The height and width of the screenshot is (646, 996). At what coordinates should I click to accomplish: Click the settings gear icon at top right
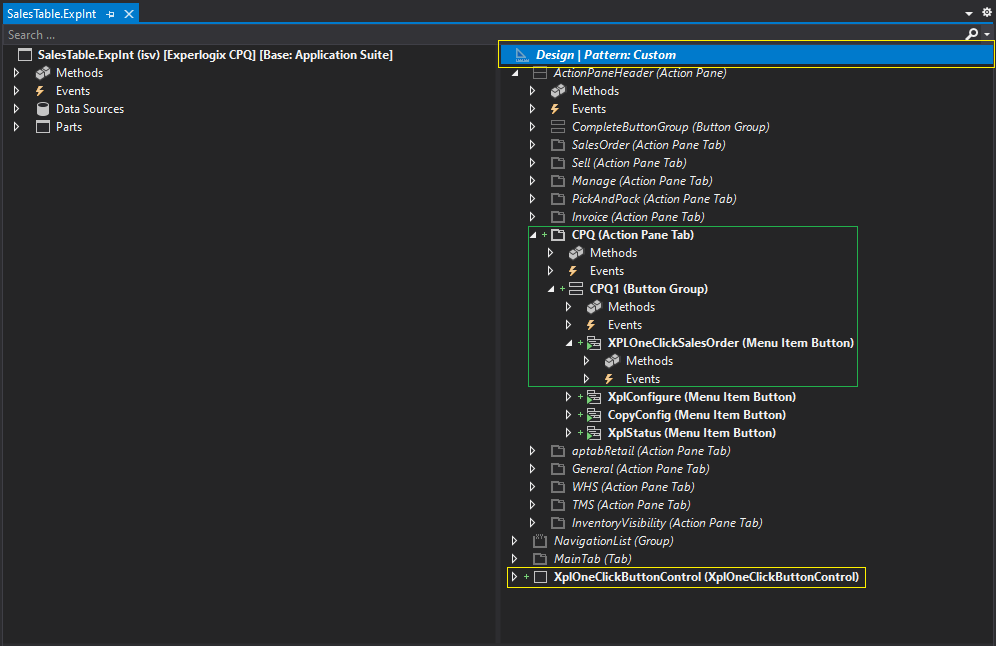point(986,12)
